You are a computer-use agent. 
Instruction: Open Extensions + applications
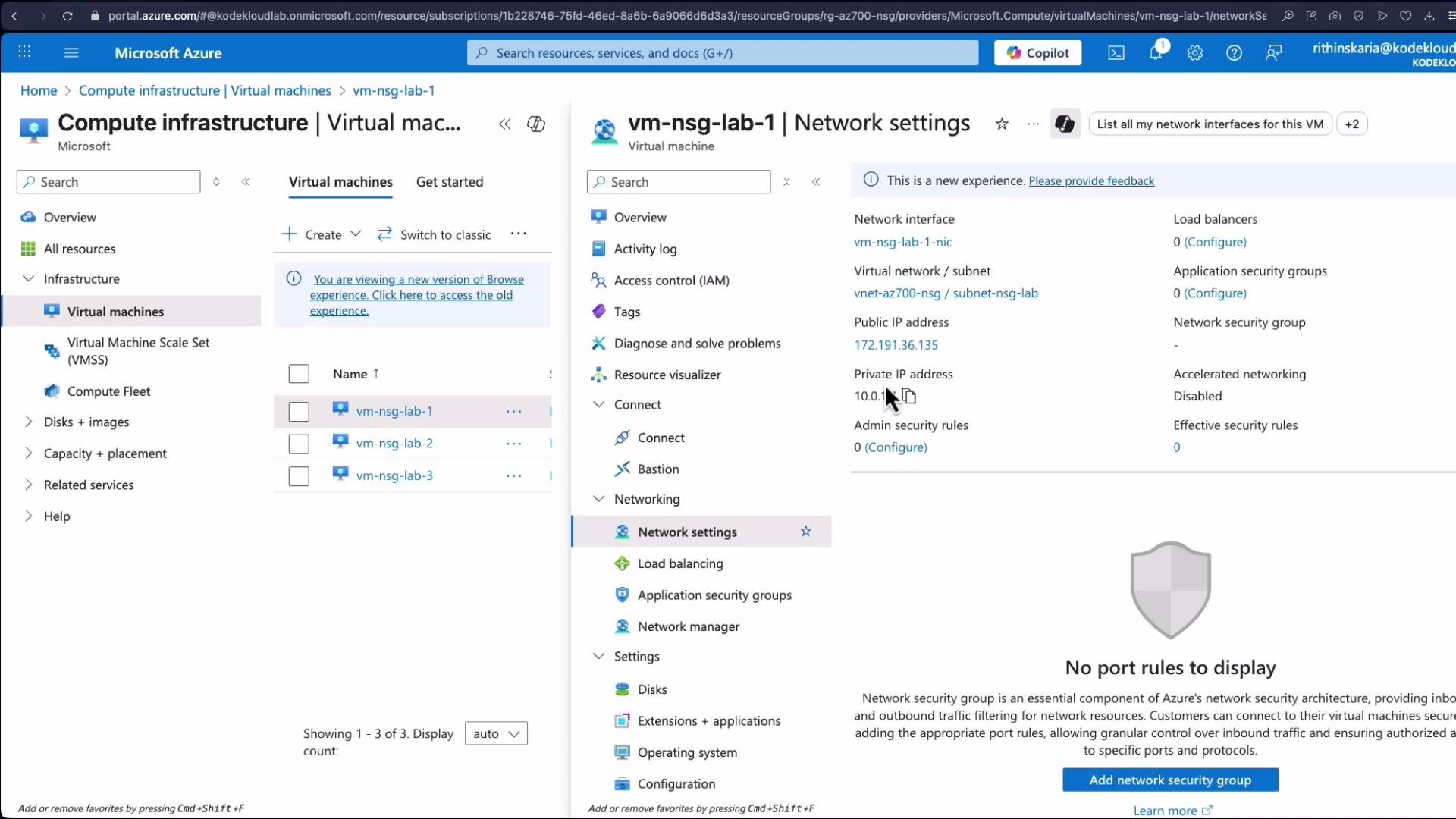pyautogui.click(x=708, y=721)
